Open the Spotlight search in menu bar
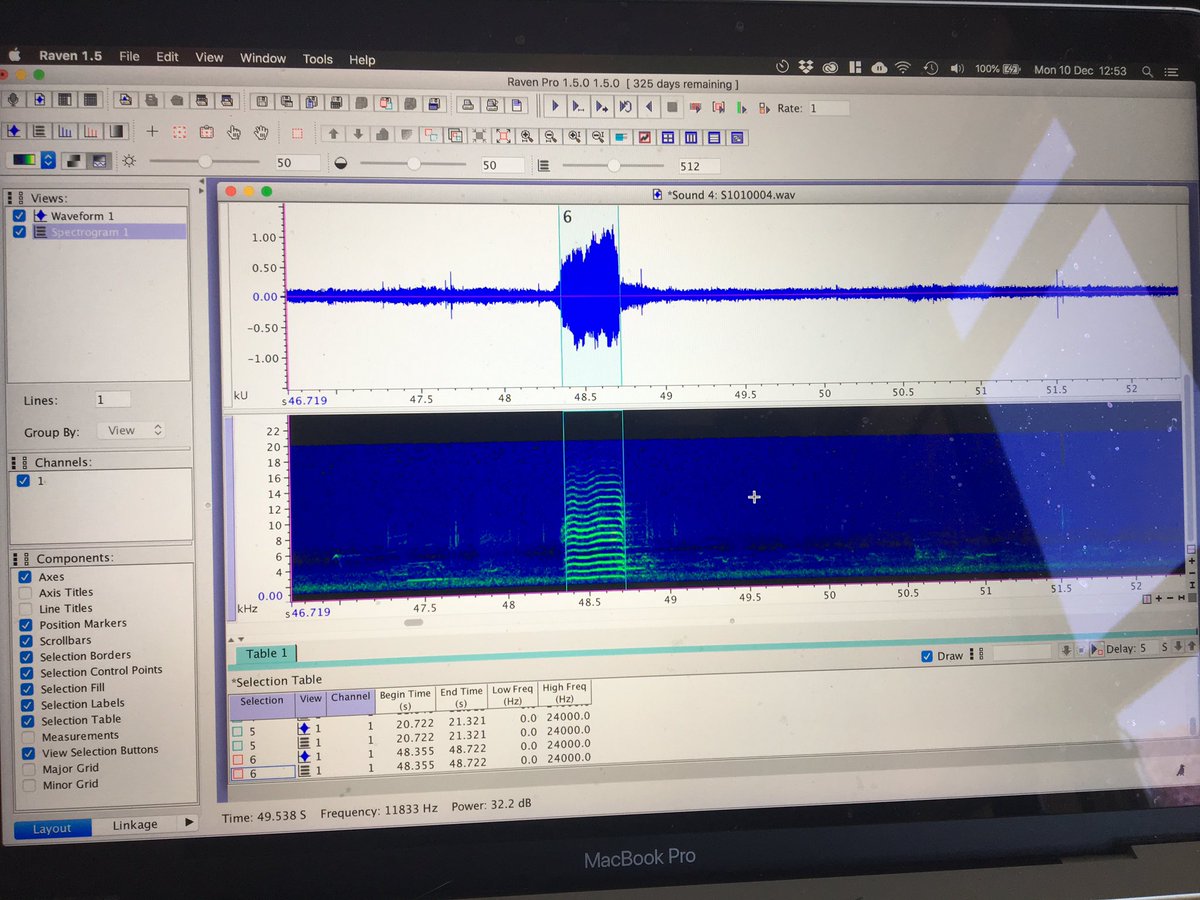The width and height of the screenshot is (1200, 900). click(x=1146, y=71)
